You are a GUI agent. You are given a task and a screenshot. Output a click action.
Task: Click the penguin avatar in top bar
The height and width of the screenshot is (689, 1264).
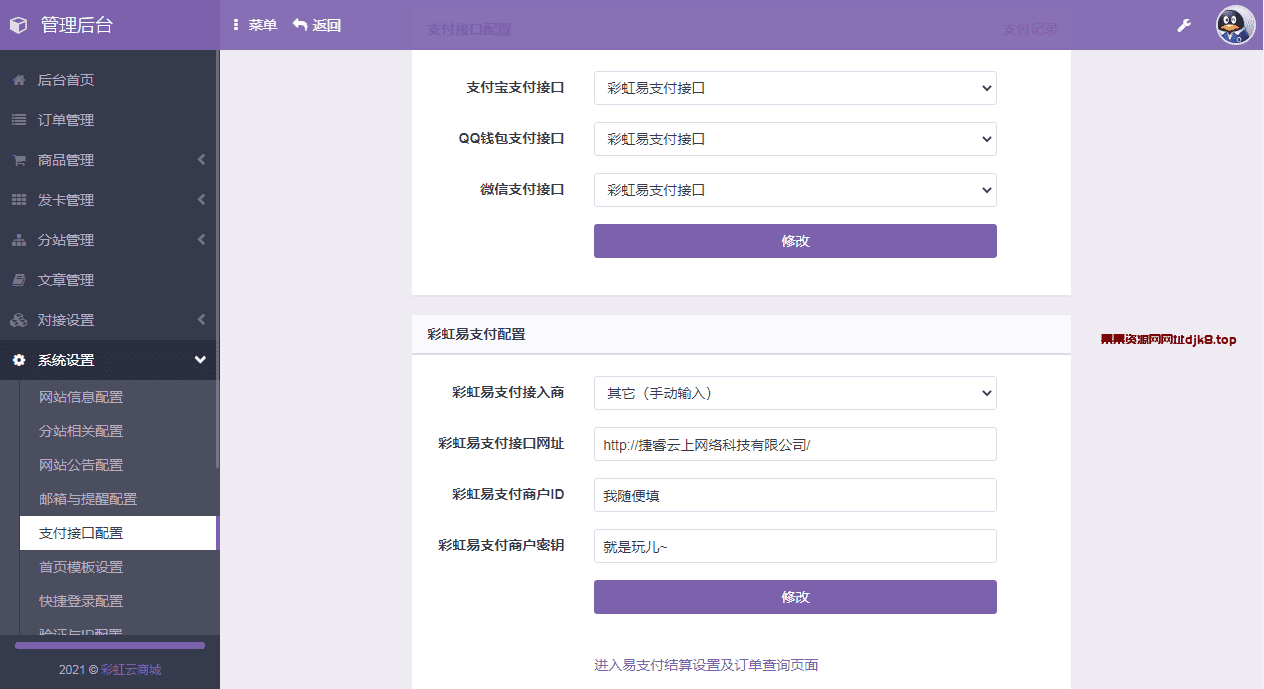click(1235, 25)
